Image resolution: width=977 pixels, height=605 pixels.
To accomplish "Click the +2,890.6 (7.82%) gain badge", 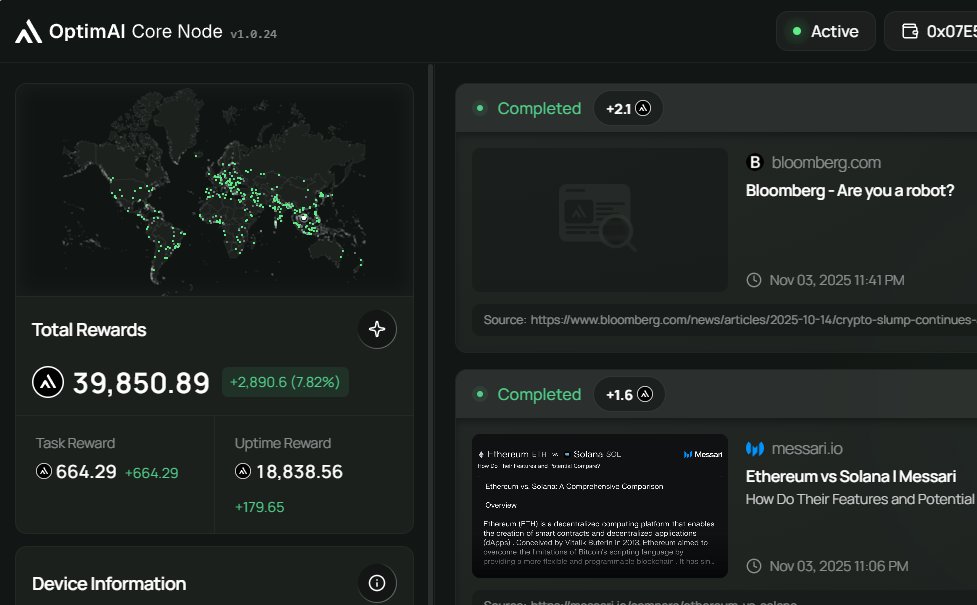I will pos(285,382).
